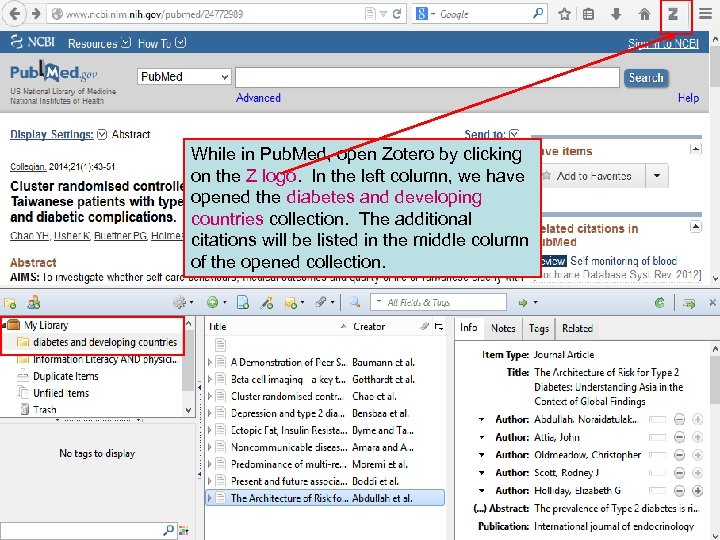Click the PubMed search input field
The width and height of the screenshot is (720, 540).
click(x=427, y=78)
